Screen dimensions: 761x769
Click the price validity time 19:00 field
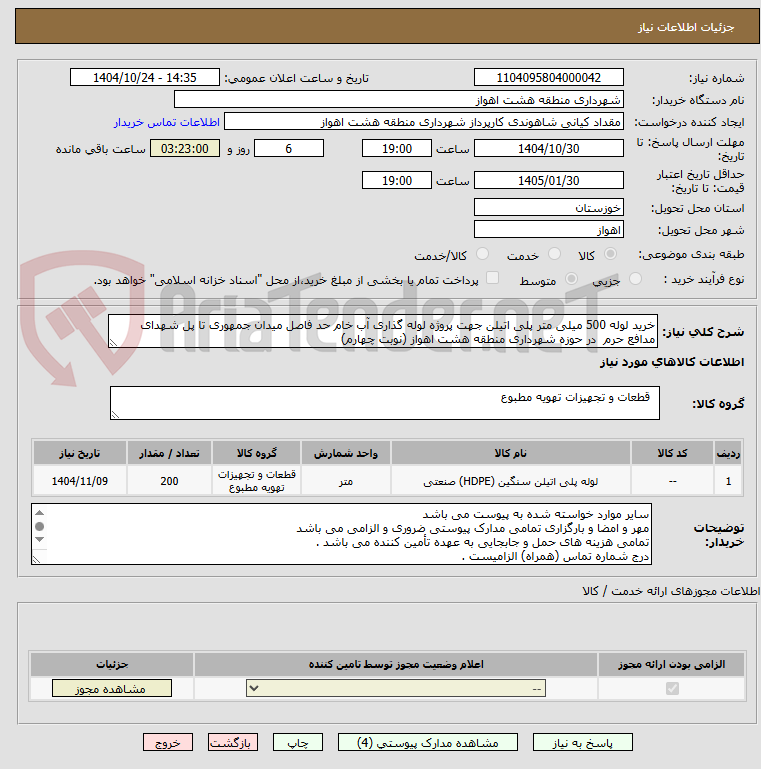pyautogui.click(x=397, y=180)
